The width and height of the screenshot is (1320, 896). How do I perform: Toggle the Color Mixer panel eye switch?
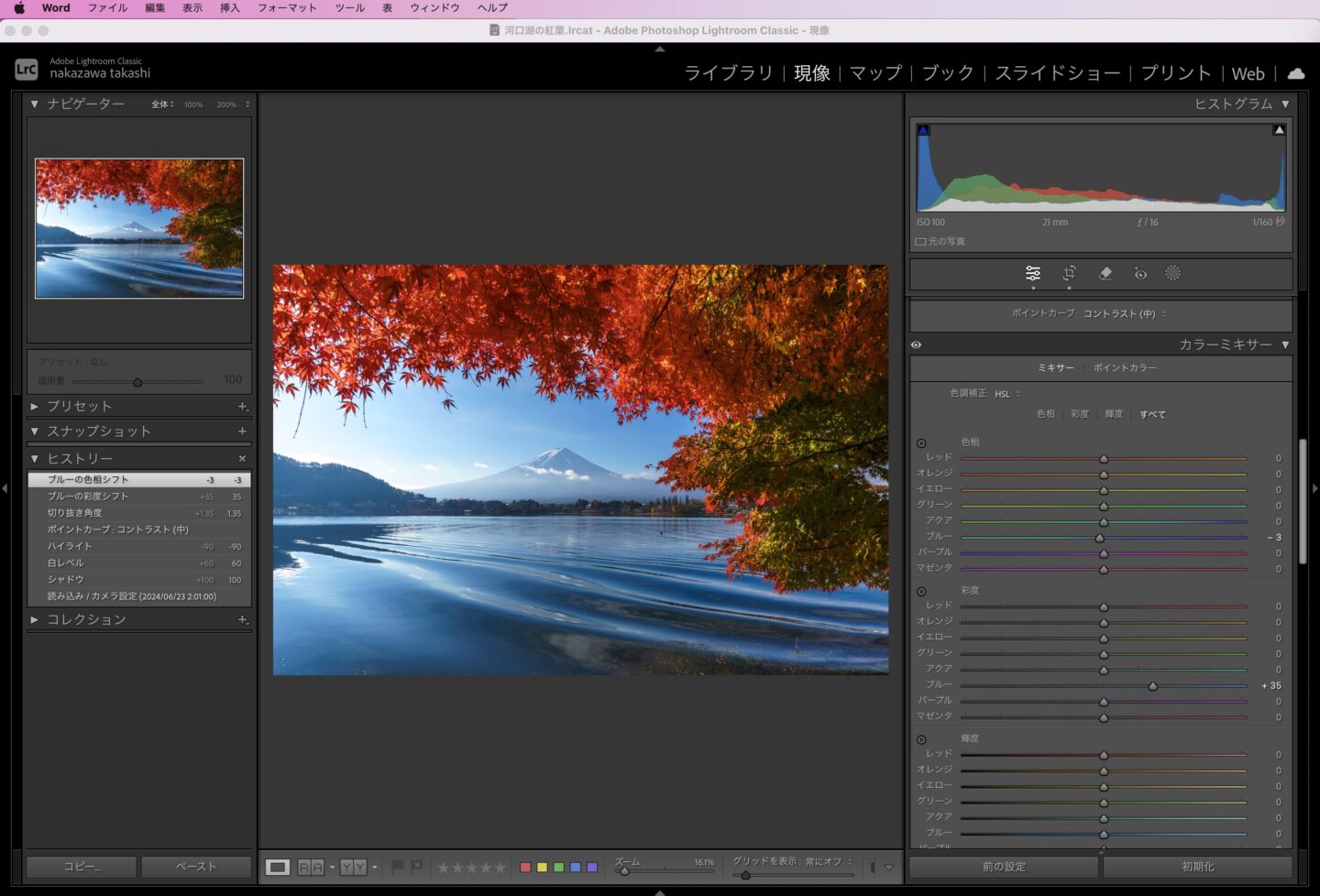[916, 345]
